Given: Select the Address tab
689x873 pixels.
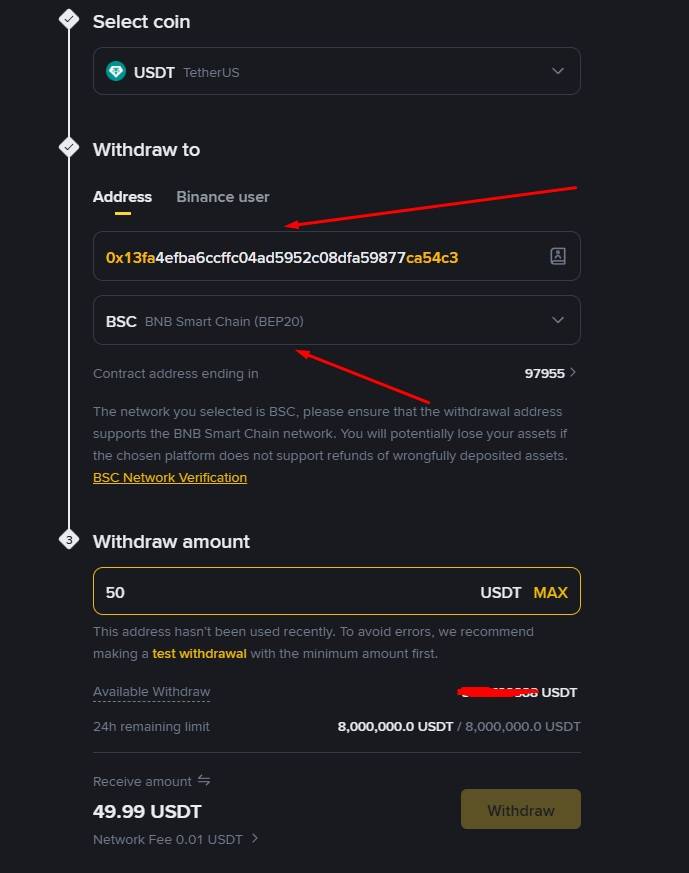Looking at the screenshot, I should pyautogui.click(x=122, y=197).
